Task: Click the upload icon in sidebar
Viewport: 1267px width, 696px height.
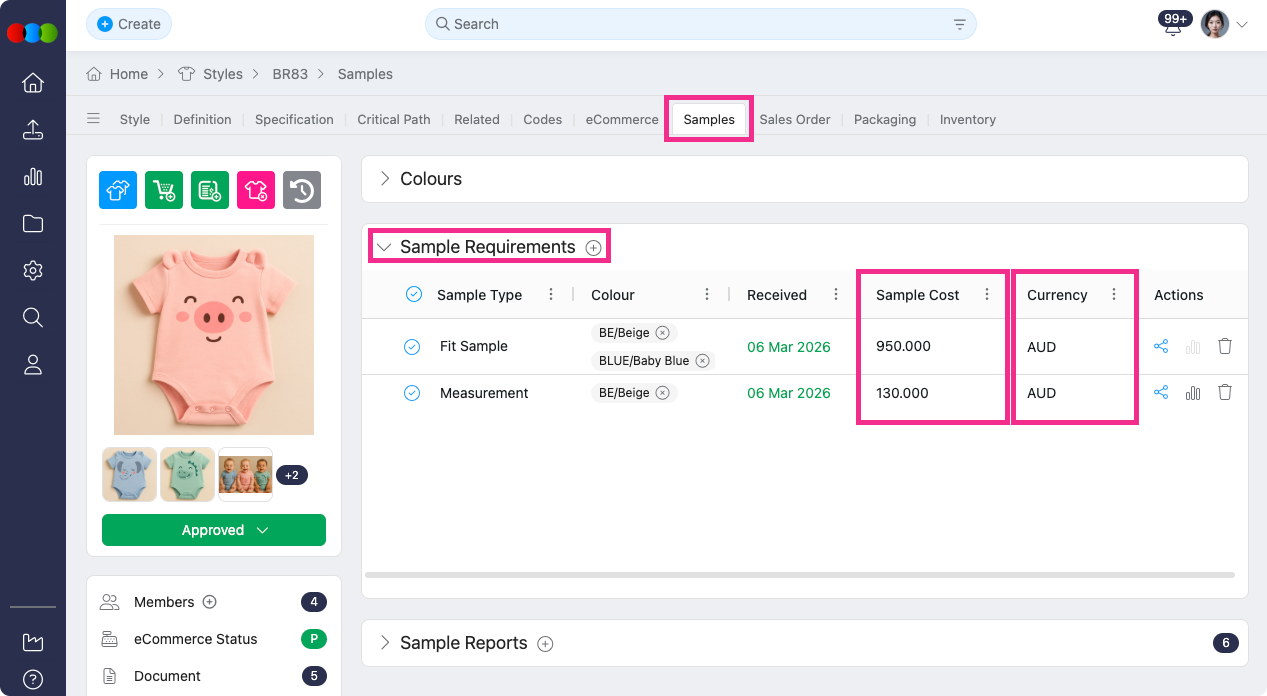Action: tap(33, 130)
